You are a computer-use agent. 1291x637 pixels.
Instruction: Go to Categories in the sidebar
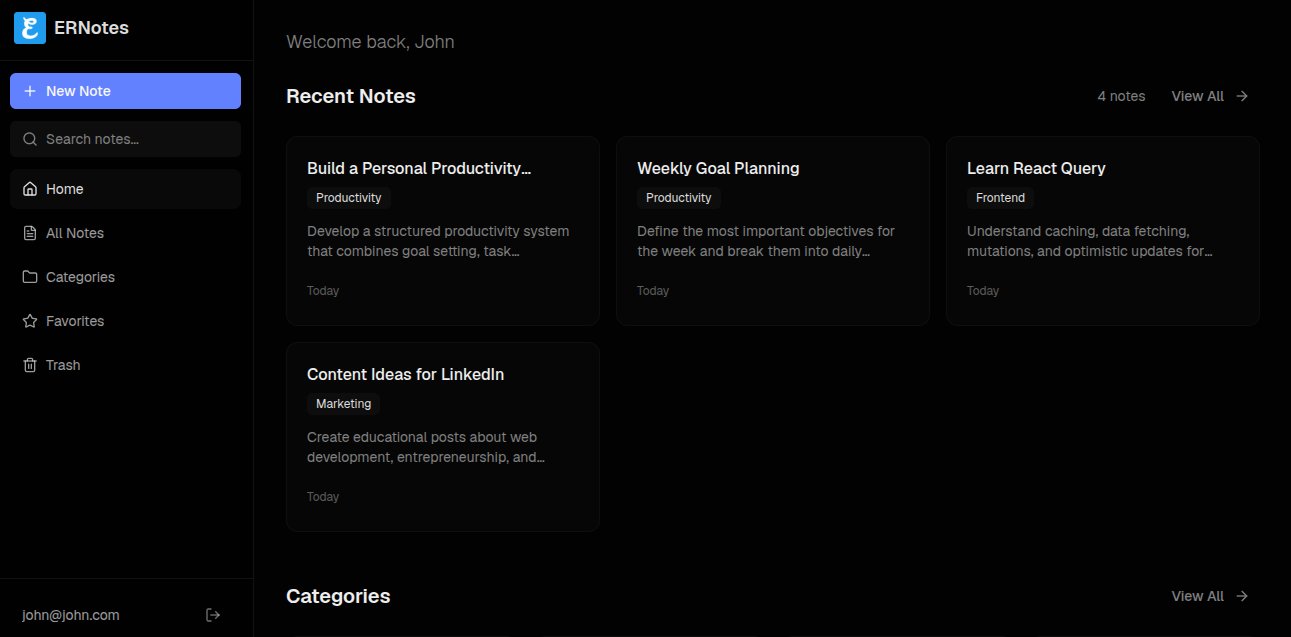coord(125,277)
